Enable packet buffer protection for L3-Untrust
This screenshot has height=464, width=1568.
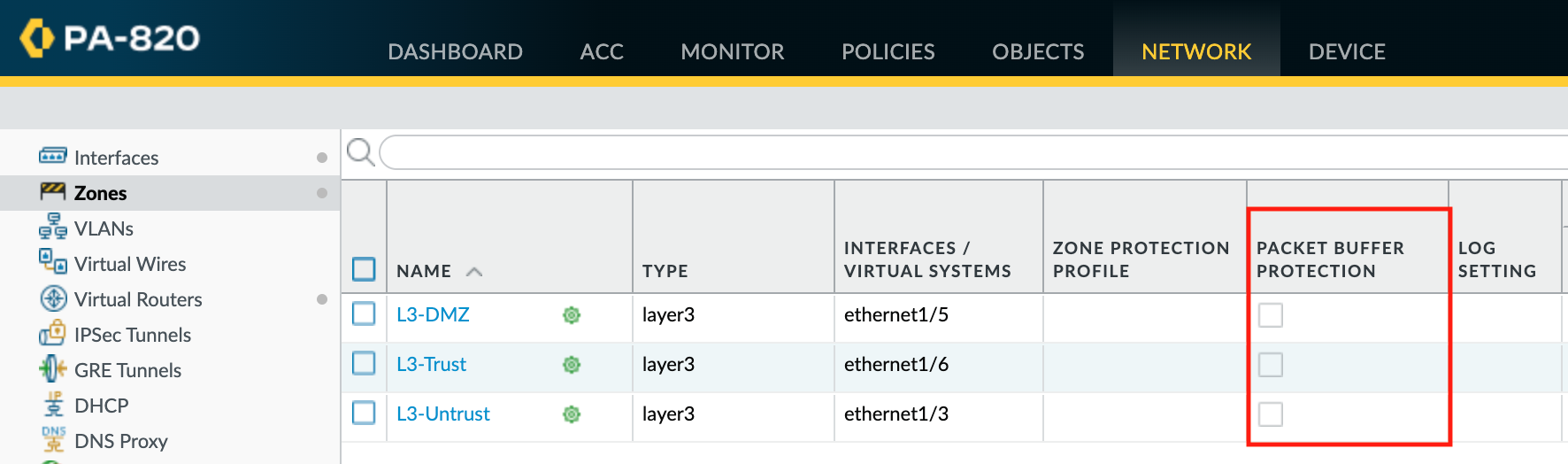(x=1270, y=414)
